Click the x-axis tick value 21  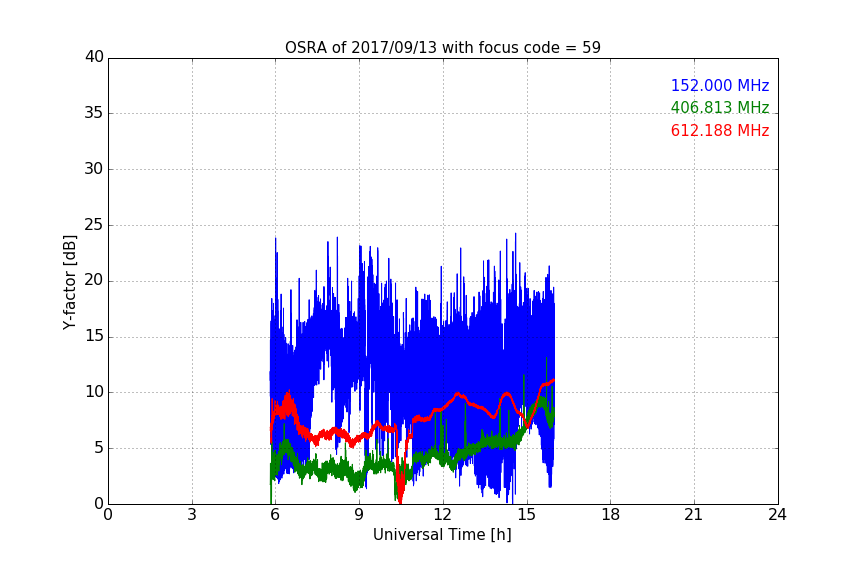pos(694,515)
